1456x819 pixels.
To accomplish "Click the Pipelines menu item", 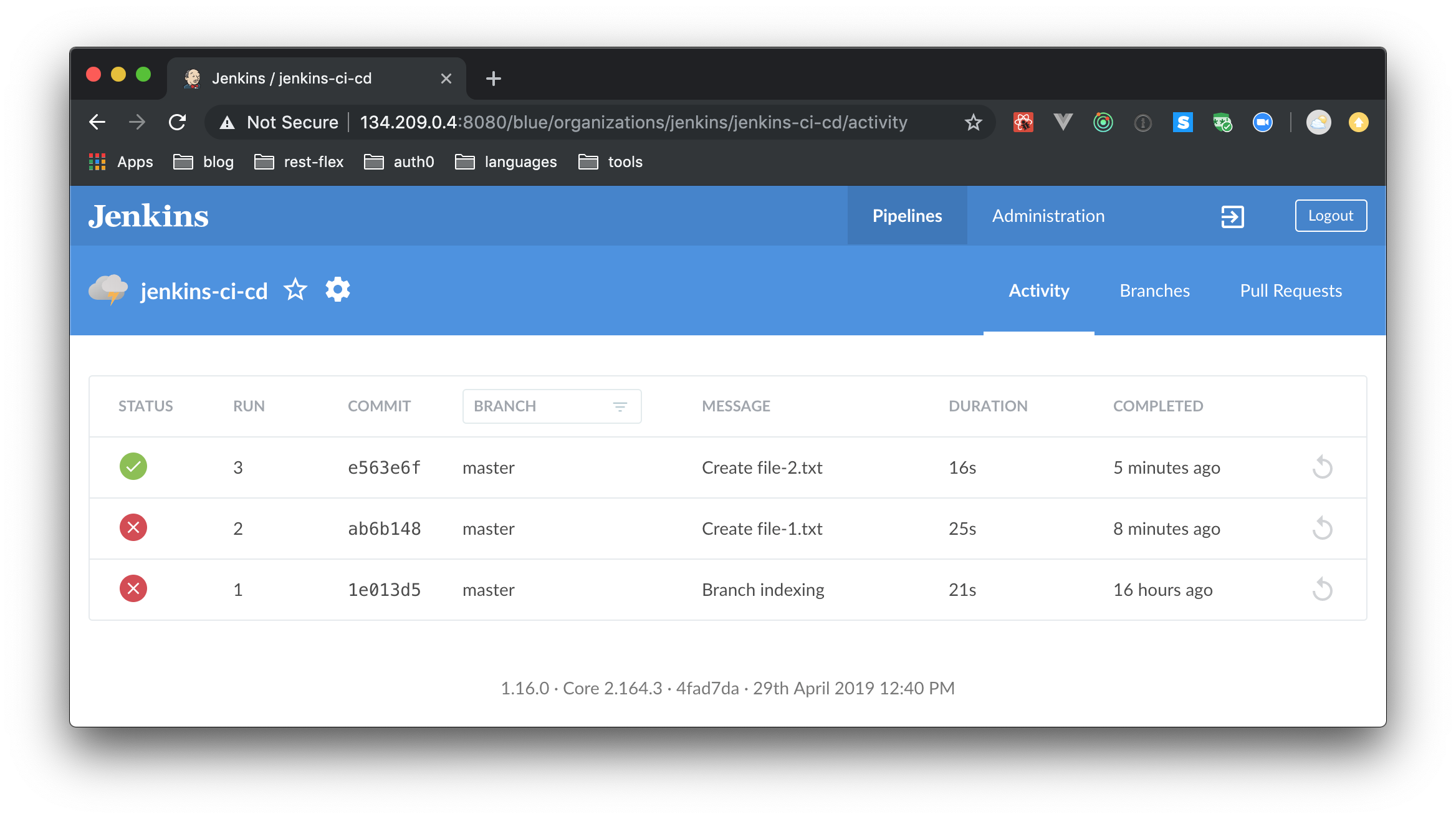I will (x=907, y=215).
